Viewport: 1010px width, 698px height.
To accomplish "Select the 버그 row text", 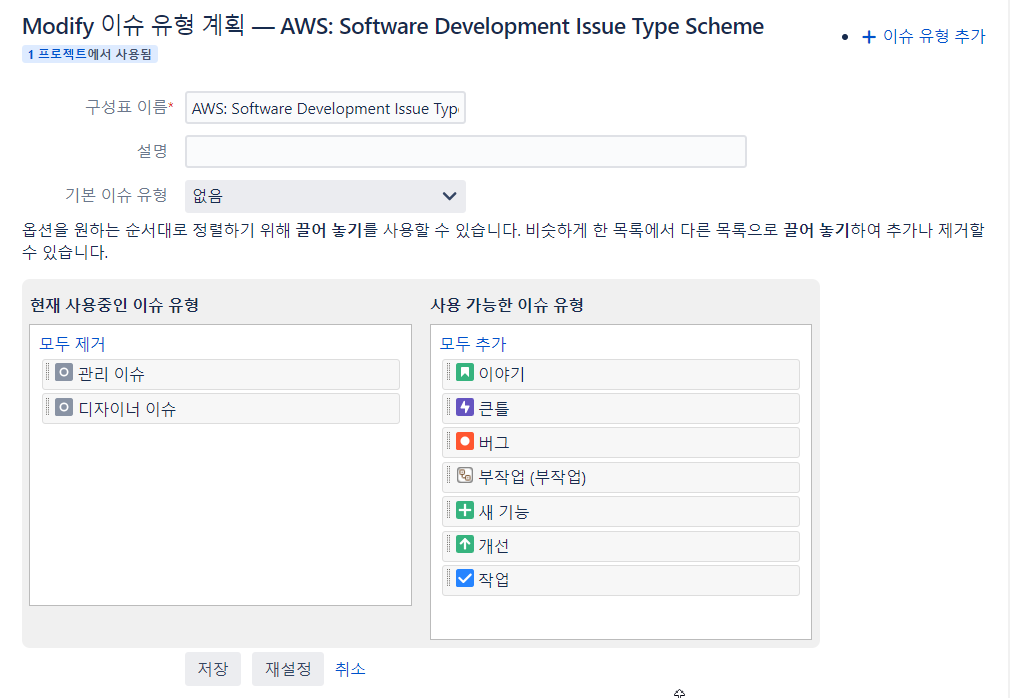I will click(x=494, y=443).
